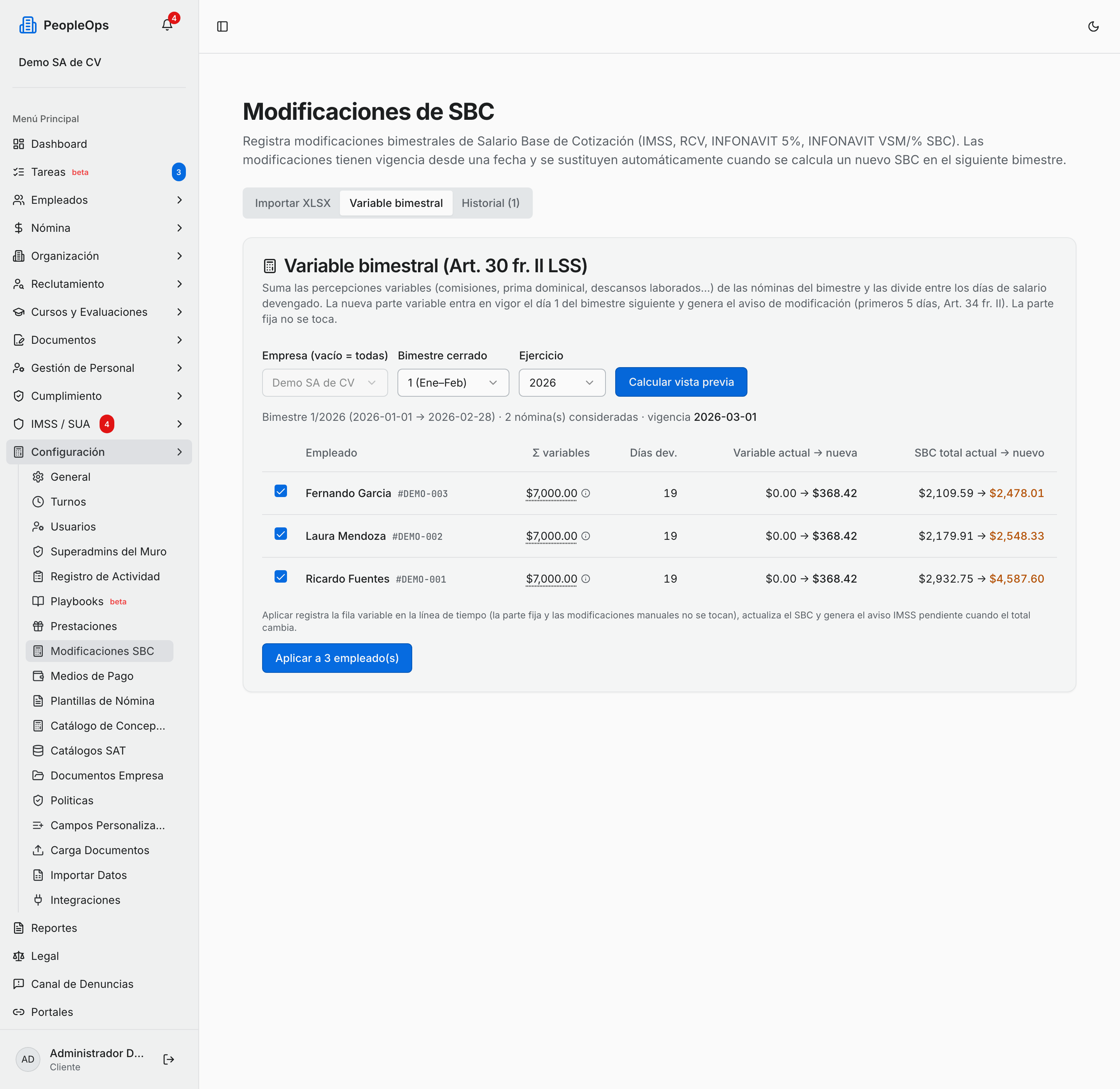Expand the Cumplimiento menu chevron
The height and width of the screenshot is (1089, 1120).
point(180,396)
